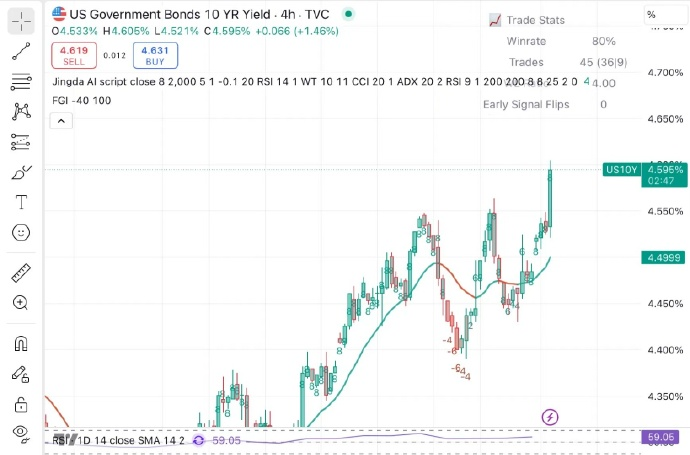
Task: Select the crosshair cursor tool
Action: [21, 21]
